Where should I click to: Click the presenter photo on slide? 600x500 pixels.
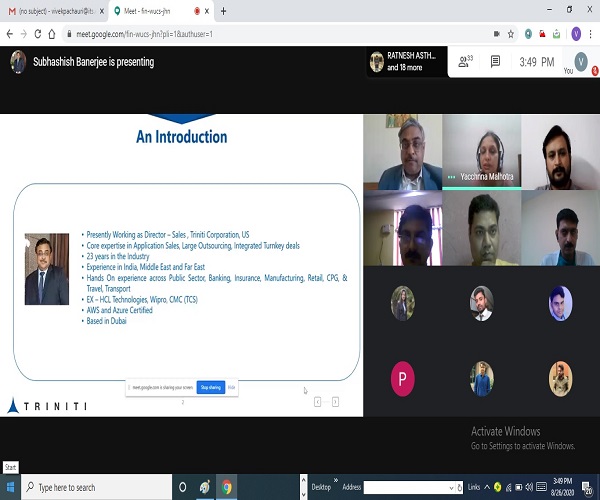point(47,269)
